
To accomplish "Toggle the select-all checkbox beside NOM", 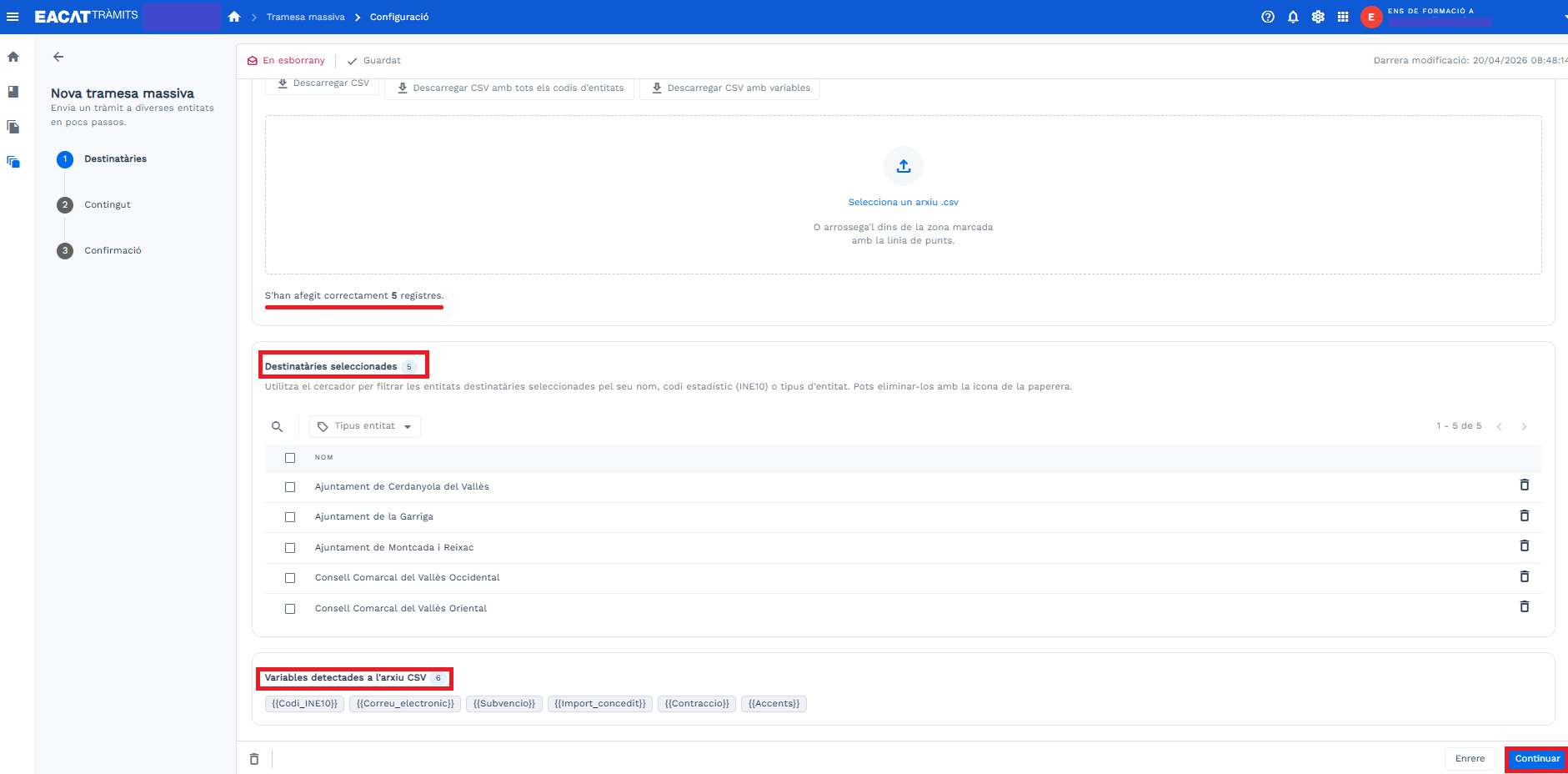I will (x=290, y=458).
